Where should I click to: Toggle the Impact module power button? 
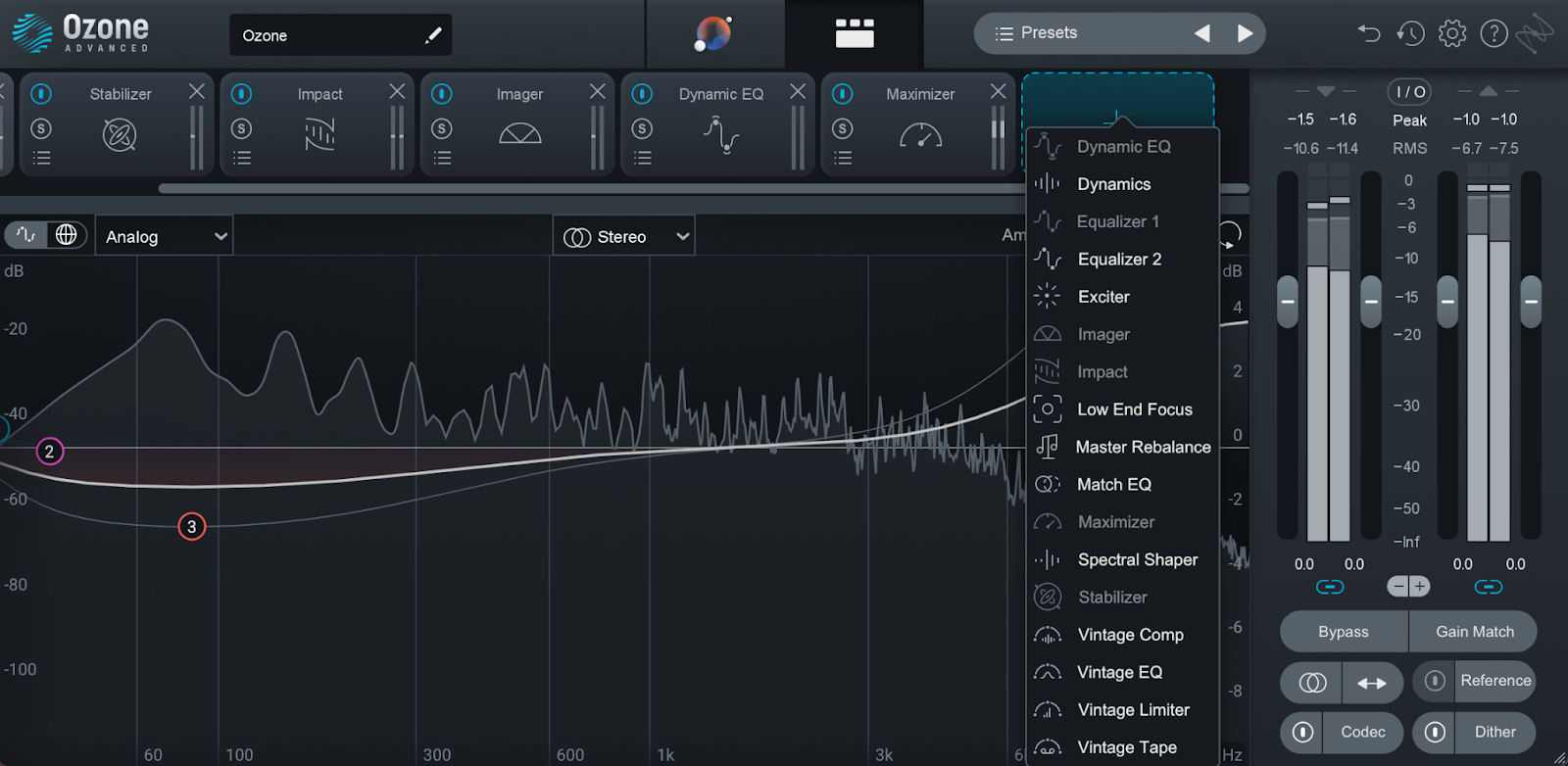pyautogui.click(x=241, y=94)
